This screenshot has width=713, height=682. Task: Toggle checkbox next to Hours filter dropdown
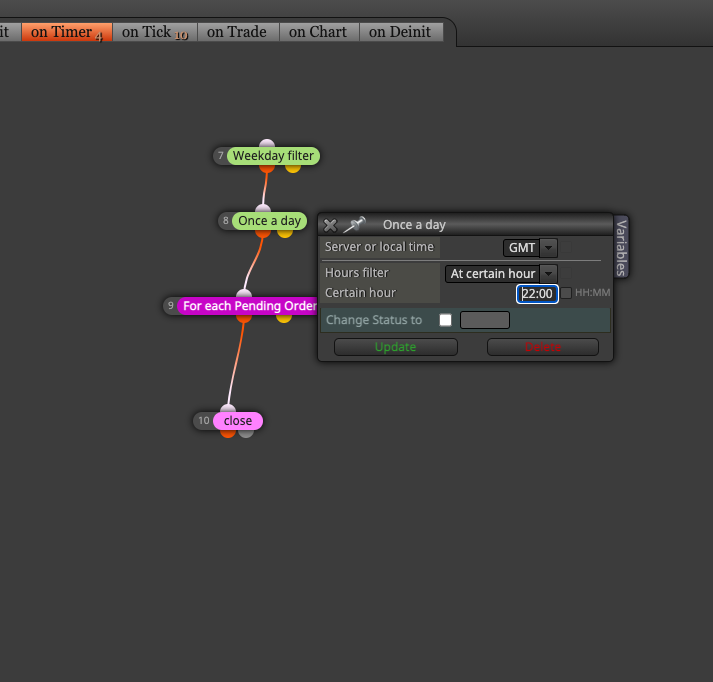(566, 273)
